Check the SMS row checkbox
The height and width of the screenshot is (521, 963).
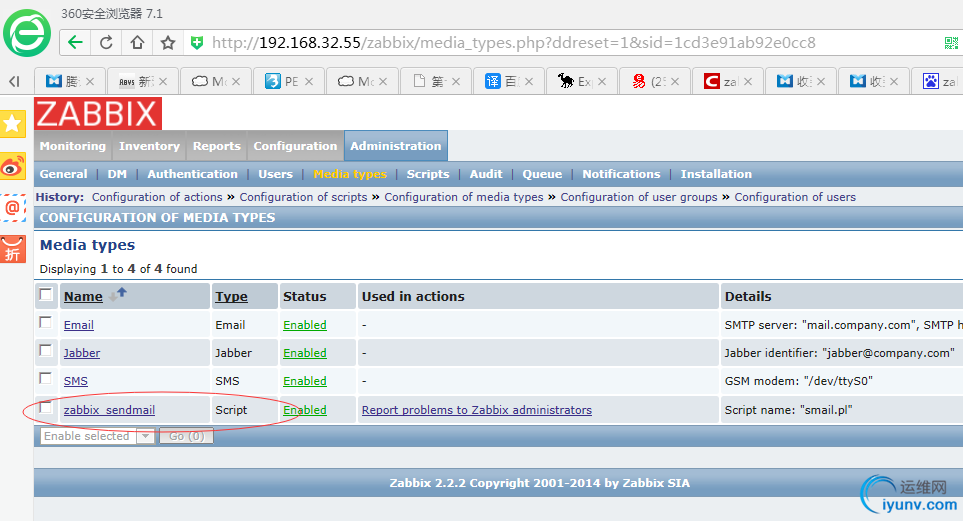(x=45, y=378)
